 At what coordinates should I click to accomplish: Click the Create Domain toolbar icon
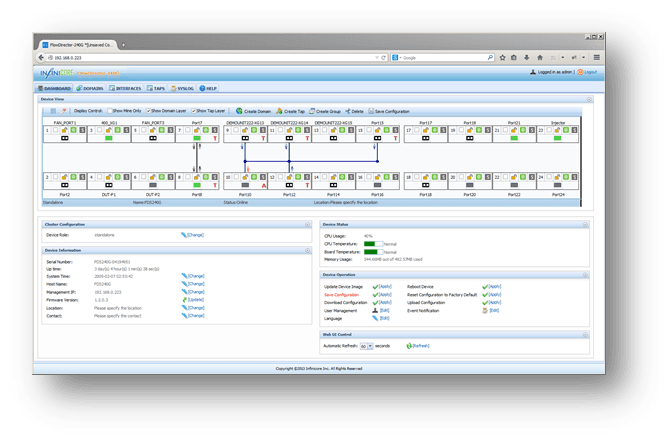click(x=240, y=111)
